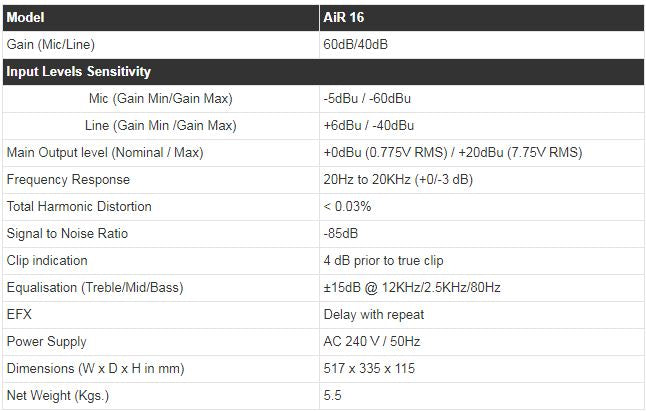
Task: Click the "Delay with repeat" EFX value
Action: (374, 315)
